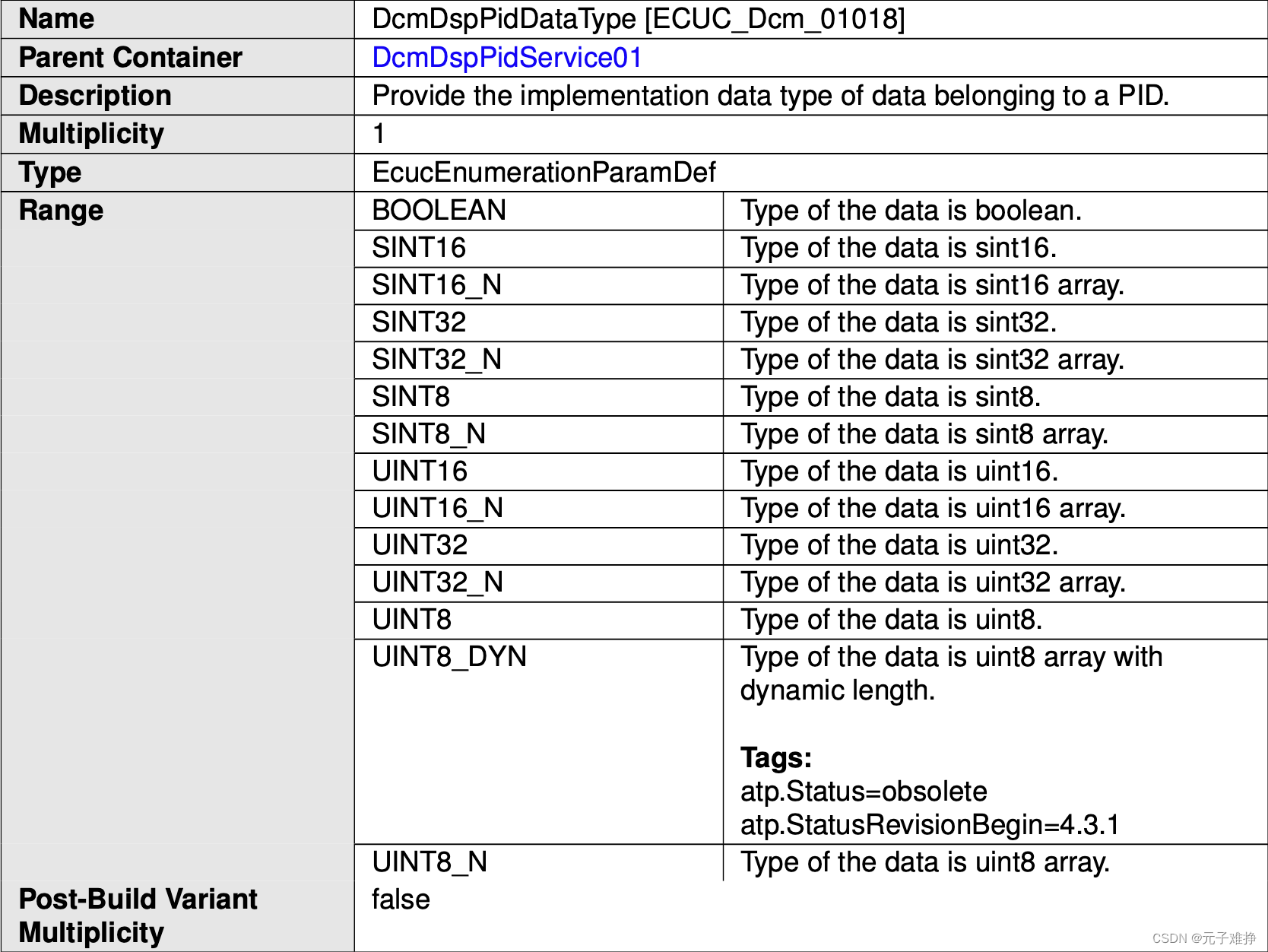Image resolution: width=1268 pixels, height=952 pixels.
Task: Select the UINT32_N range entry
Action: [437, 582]
